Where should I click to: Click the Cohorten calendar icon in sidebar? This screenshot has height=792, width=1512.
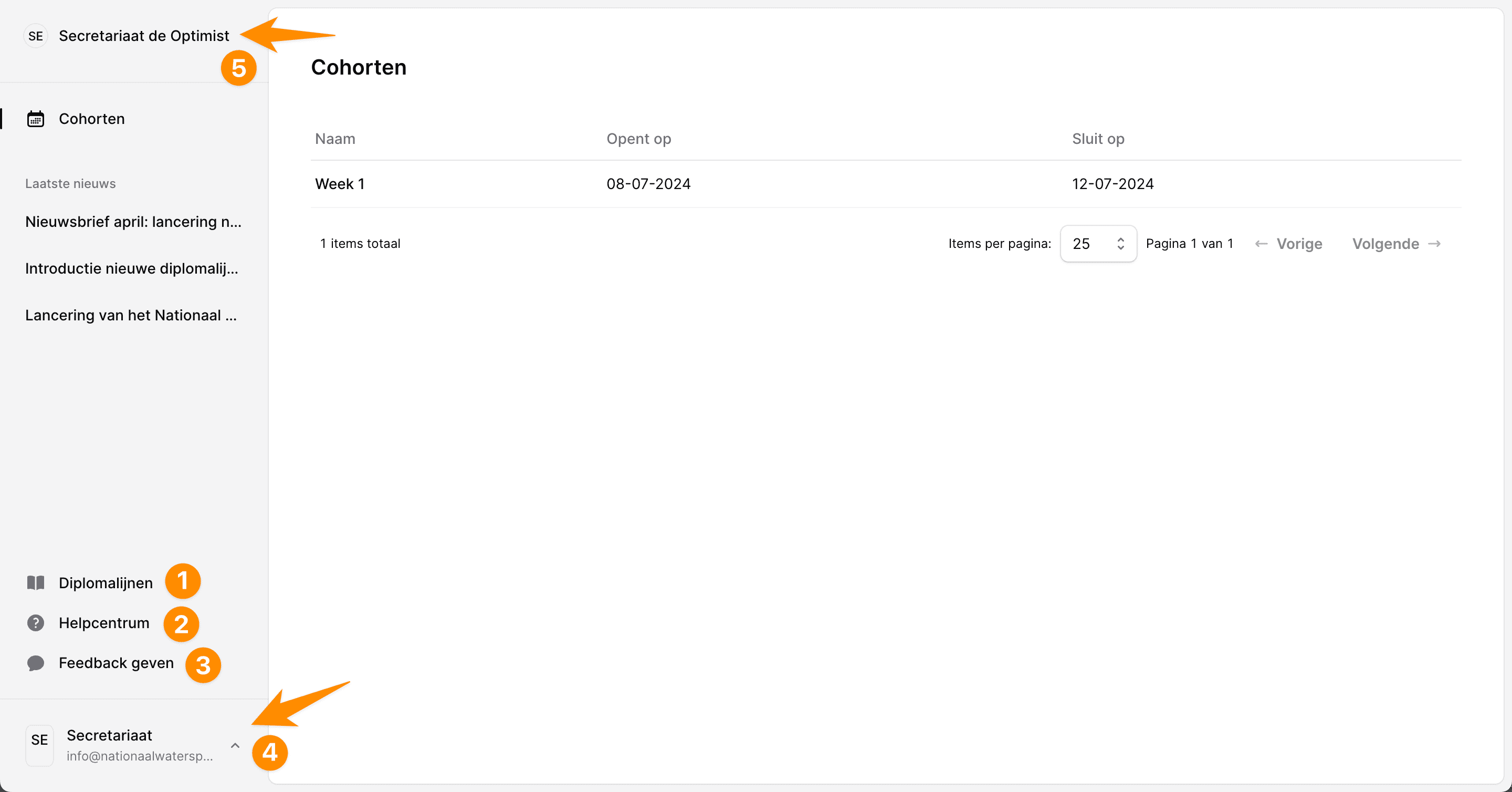(35, 119)
